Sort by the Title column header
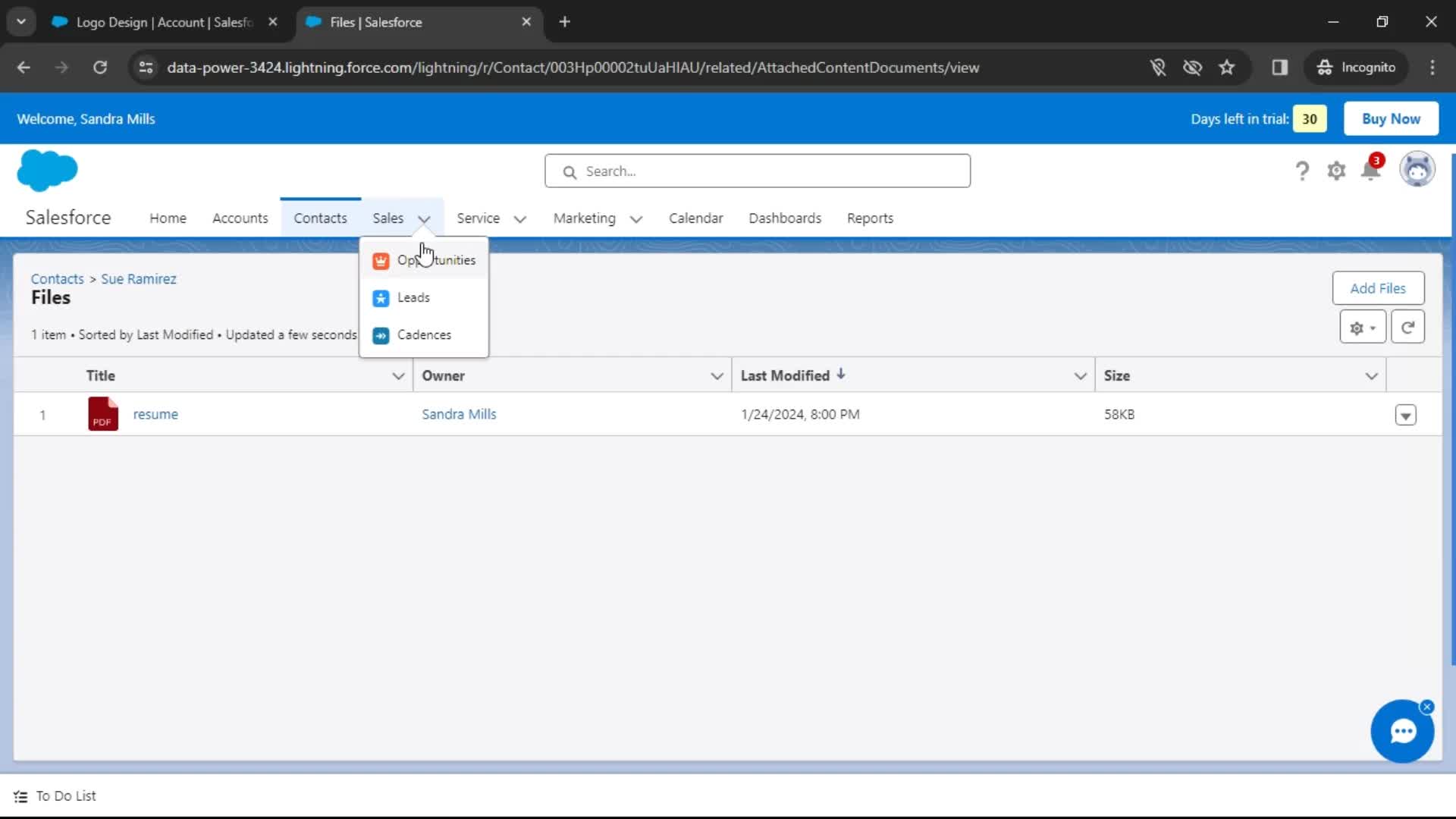The width and height of the screenshot is (1456, 819). (101, 376)
